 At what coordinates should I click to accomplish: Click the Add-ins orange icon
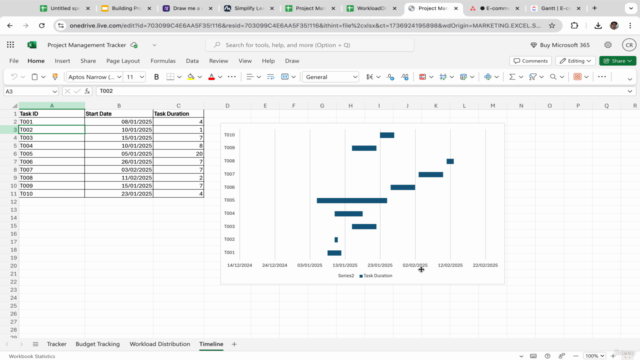coord(577,77)
